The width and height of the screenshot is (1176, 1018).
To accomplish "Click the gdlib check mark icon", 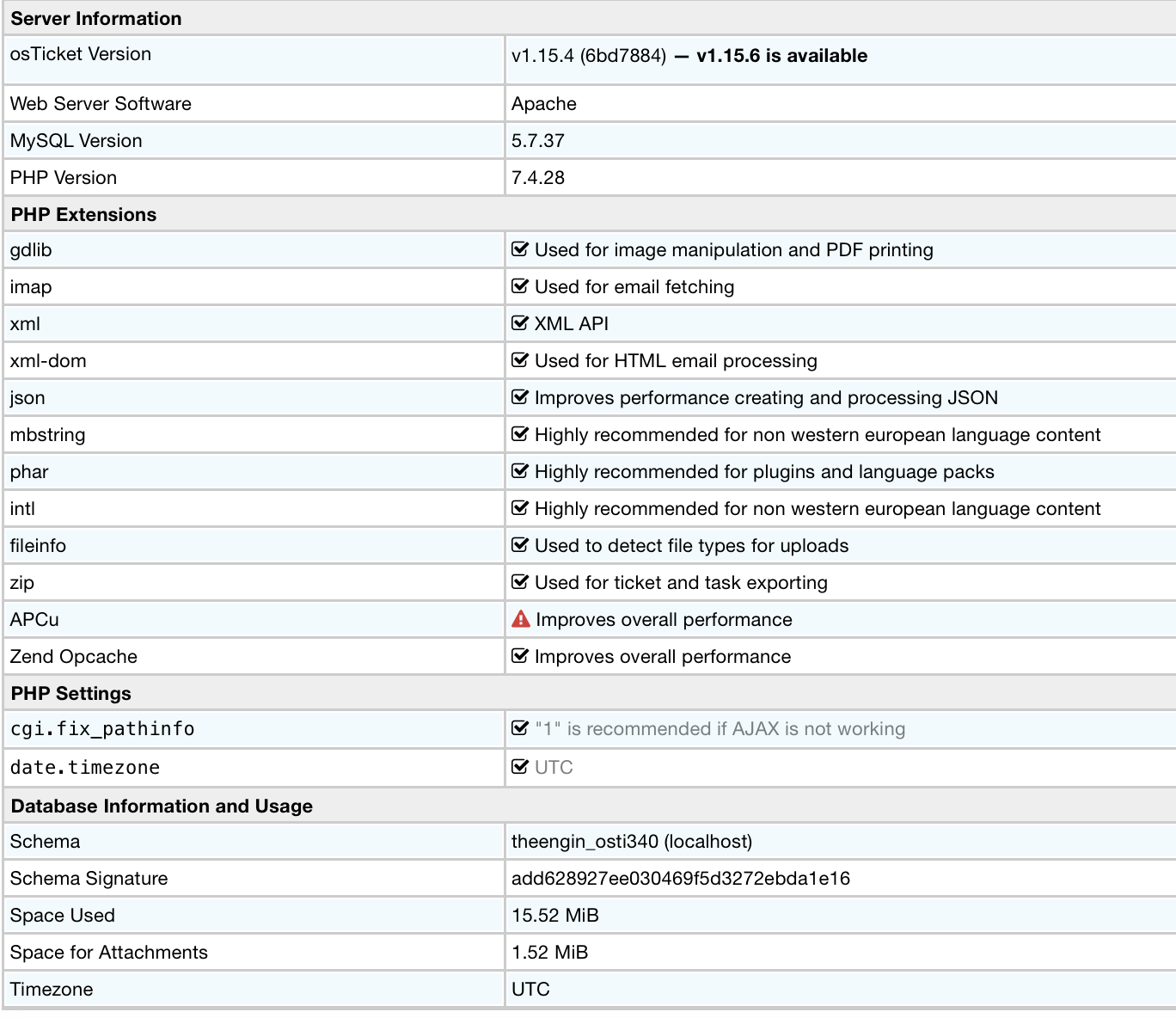I will coord(519,249).
